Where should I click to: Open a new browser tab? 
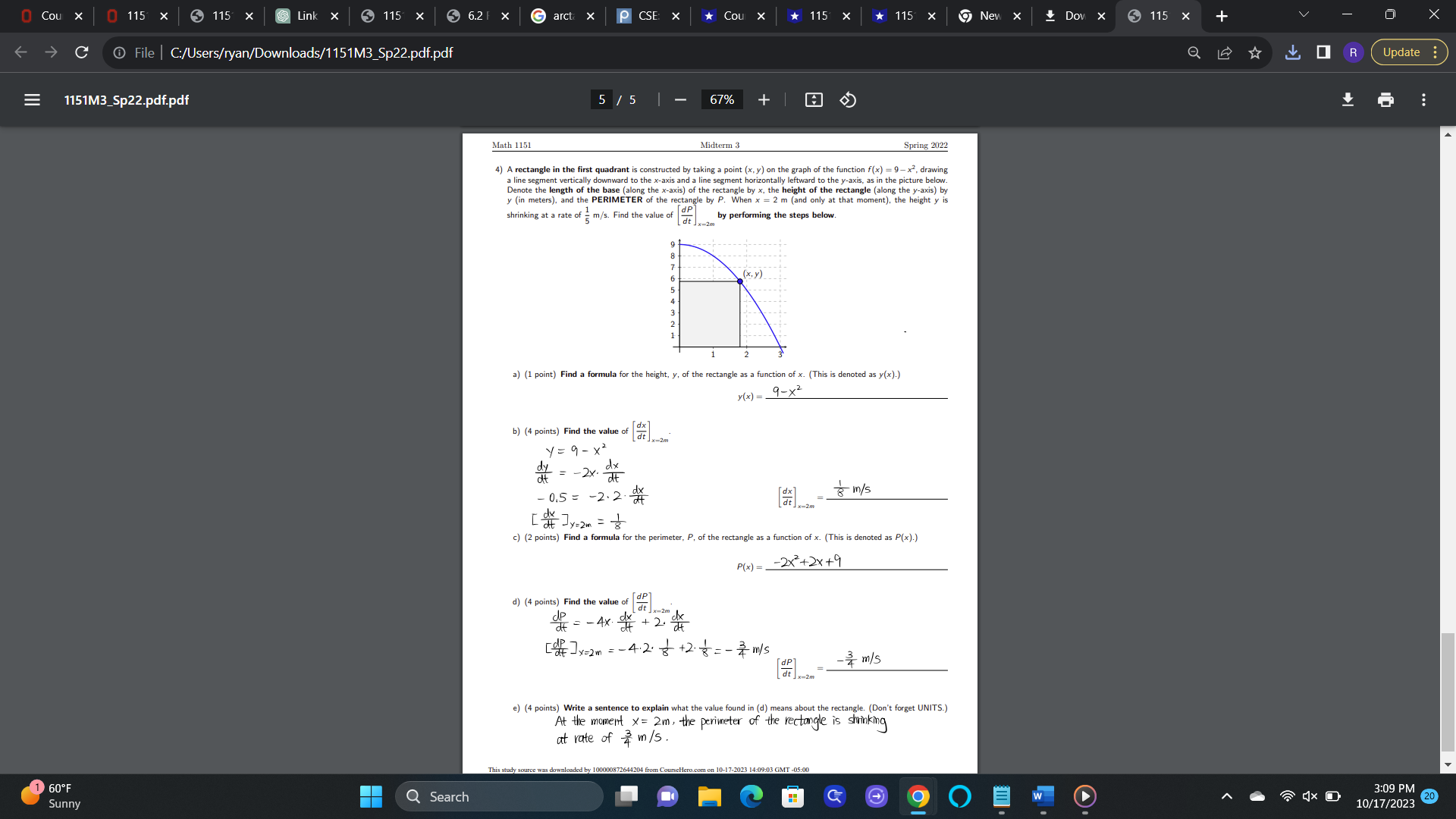tap(1222, 15)
